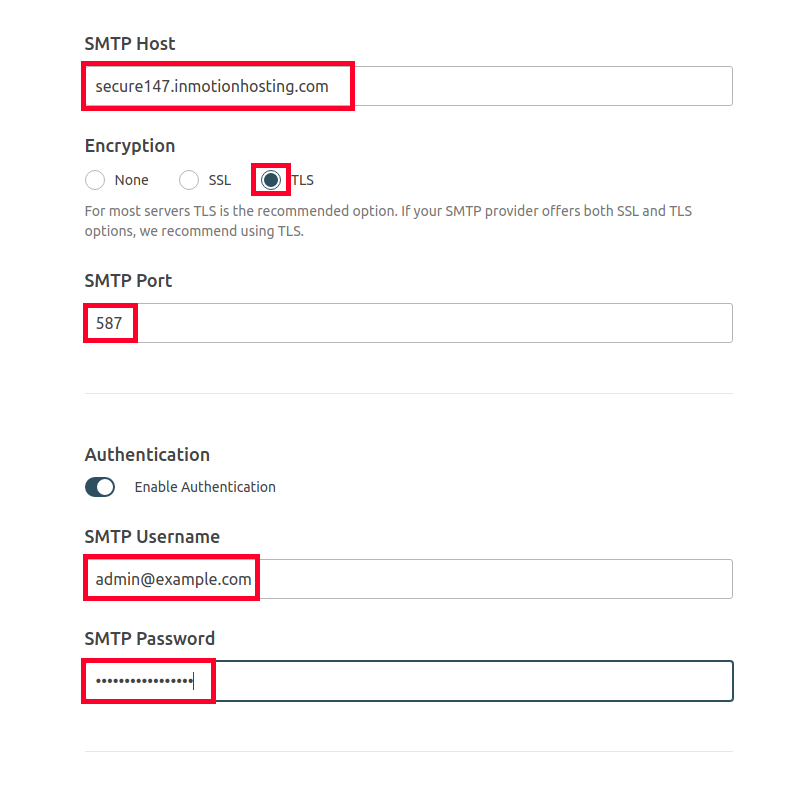Viewport: 802px width, 785px height.
Task: Click the "SMTP Port" field label
Action: pos(128,281)
